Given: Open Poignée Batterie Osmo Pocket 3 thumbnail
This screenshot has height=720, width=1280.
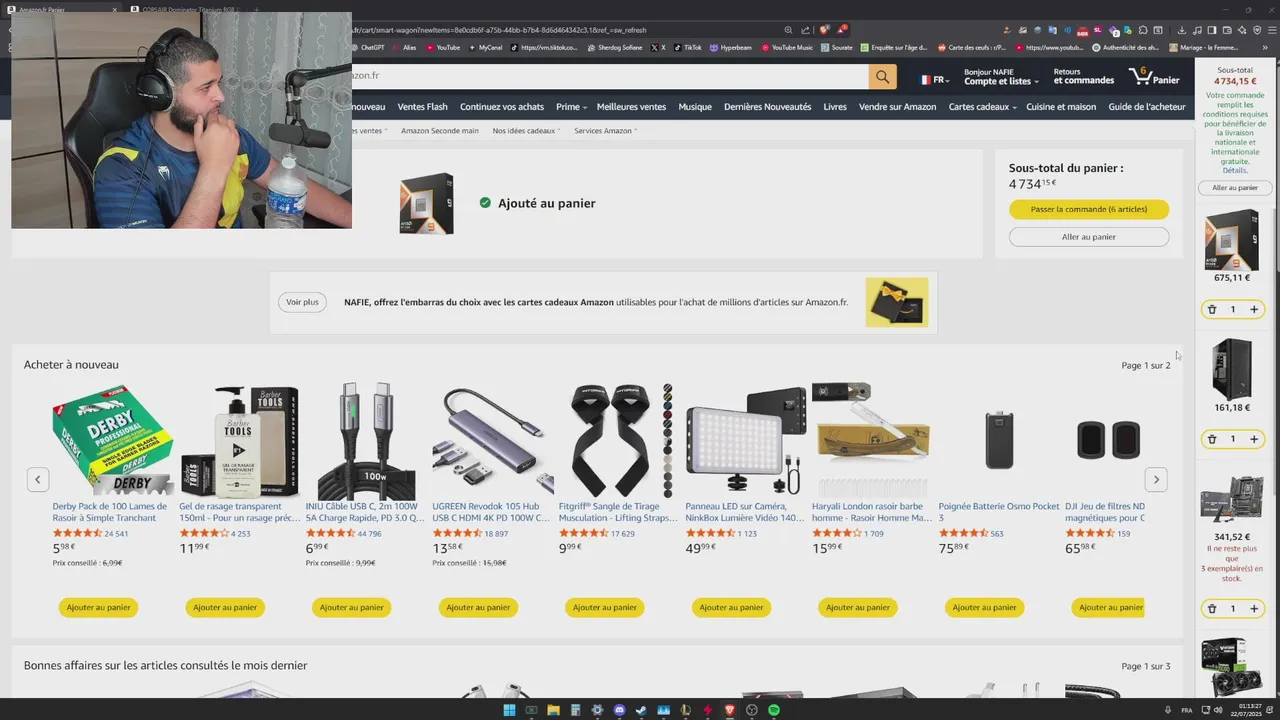Looking at the screenshot, I should (x=998, y=440).
